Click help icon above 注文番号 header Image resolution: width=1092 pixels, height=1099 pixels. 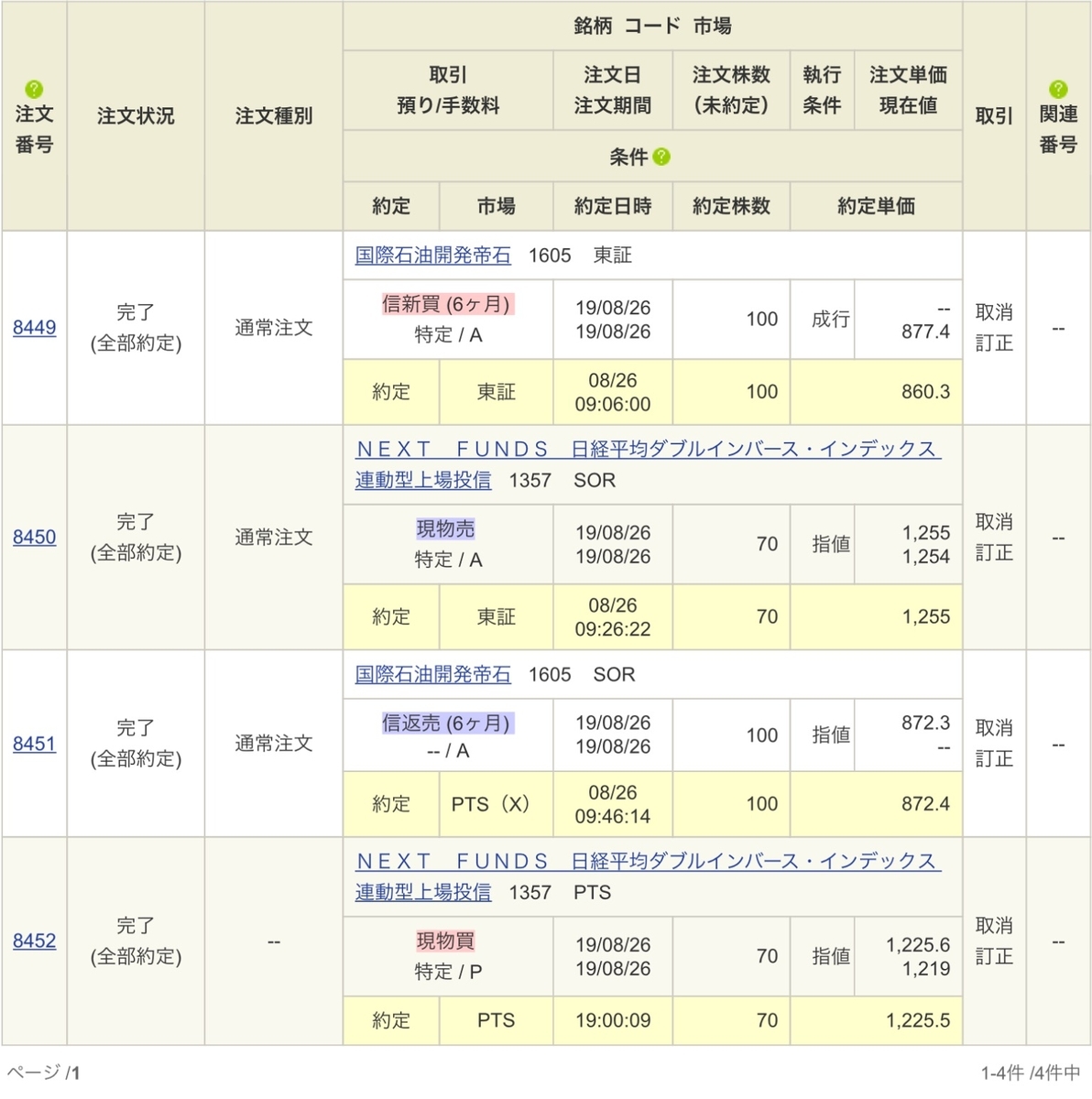34,89
